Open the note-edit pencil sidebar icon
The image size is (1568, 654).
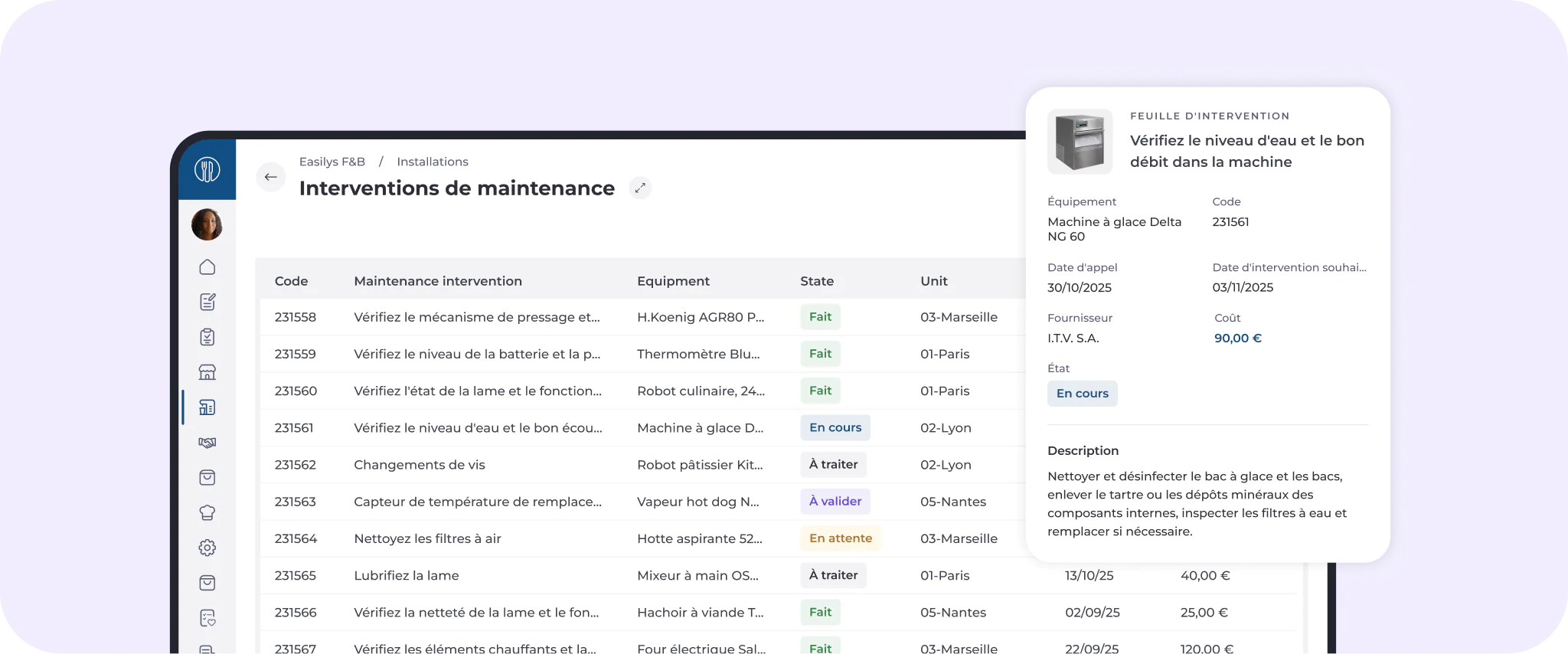tap(207, 302)
